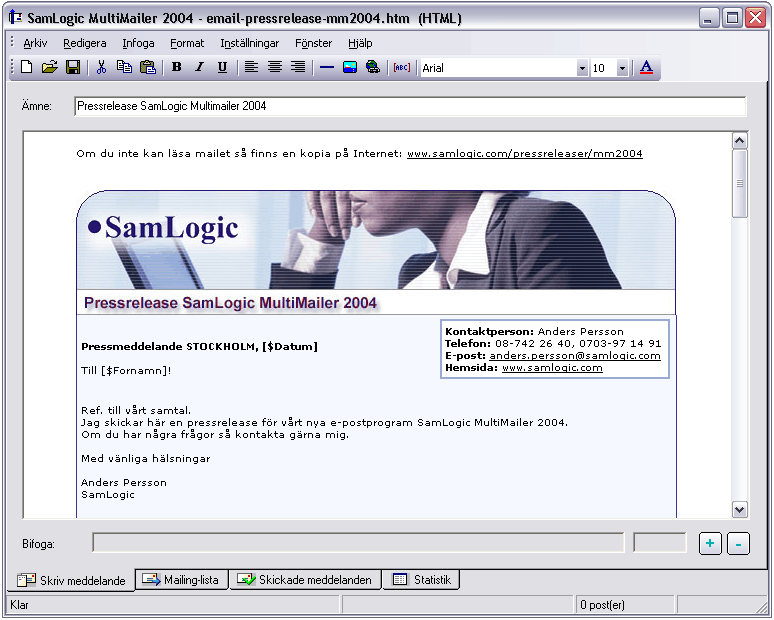
Task: Click the scroll down arrow of message editor
Action: click(x=739, y=509)
